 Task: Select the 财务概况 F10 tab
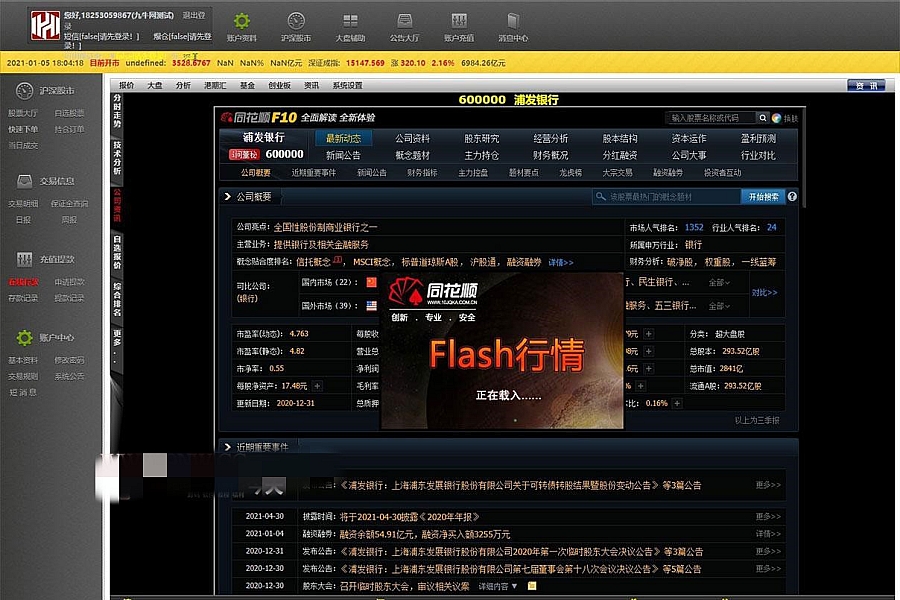click(x=550, y=155)
